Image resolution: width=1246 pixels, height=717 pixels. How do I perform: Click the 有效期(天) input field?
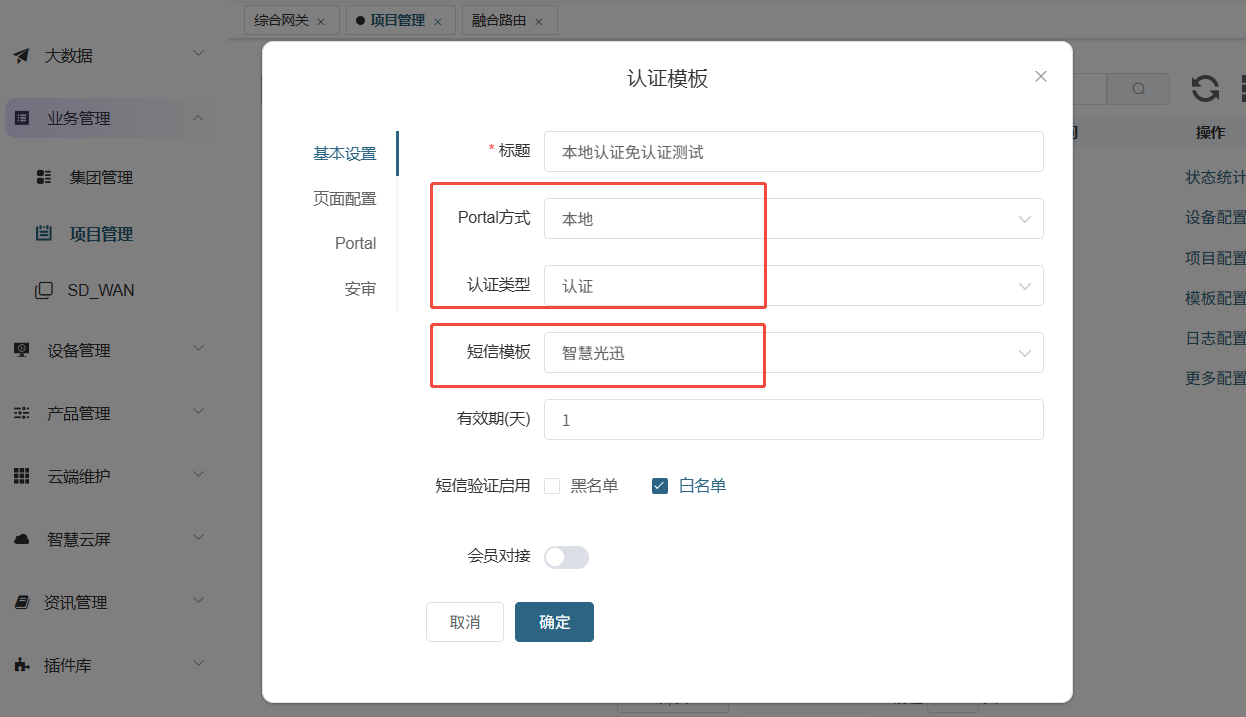793,420
